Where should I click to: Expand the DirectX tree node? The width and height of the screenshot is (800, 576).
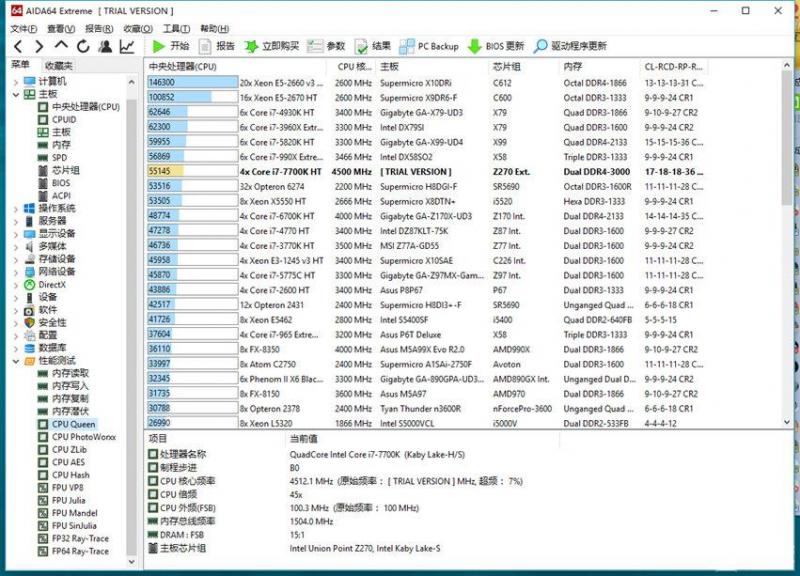tap(16, 285)
